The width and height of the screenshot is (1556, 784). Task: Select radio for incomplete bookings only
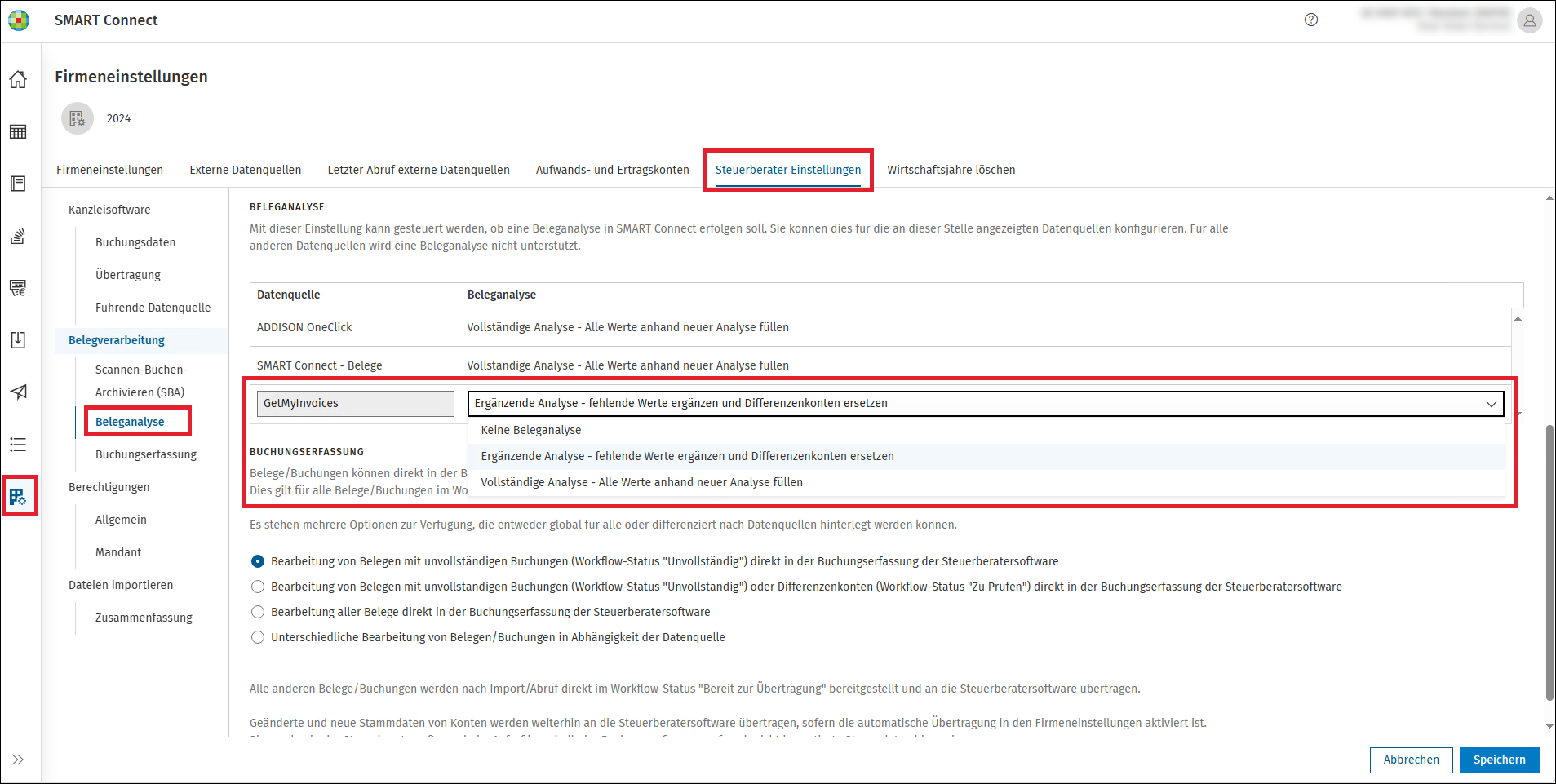[258, 561]
